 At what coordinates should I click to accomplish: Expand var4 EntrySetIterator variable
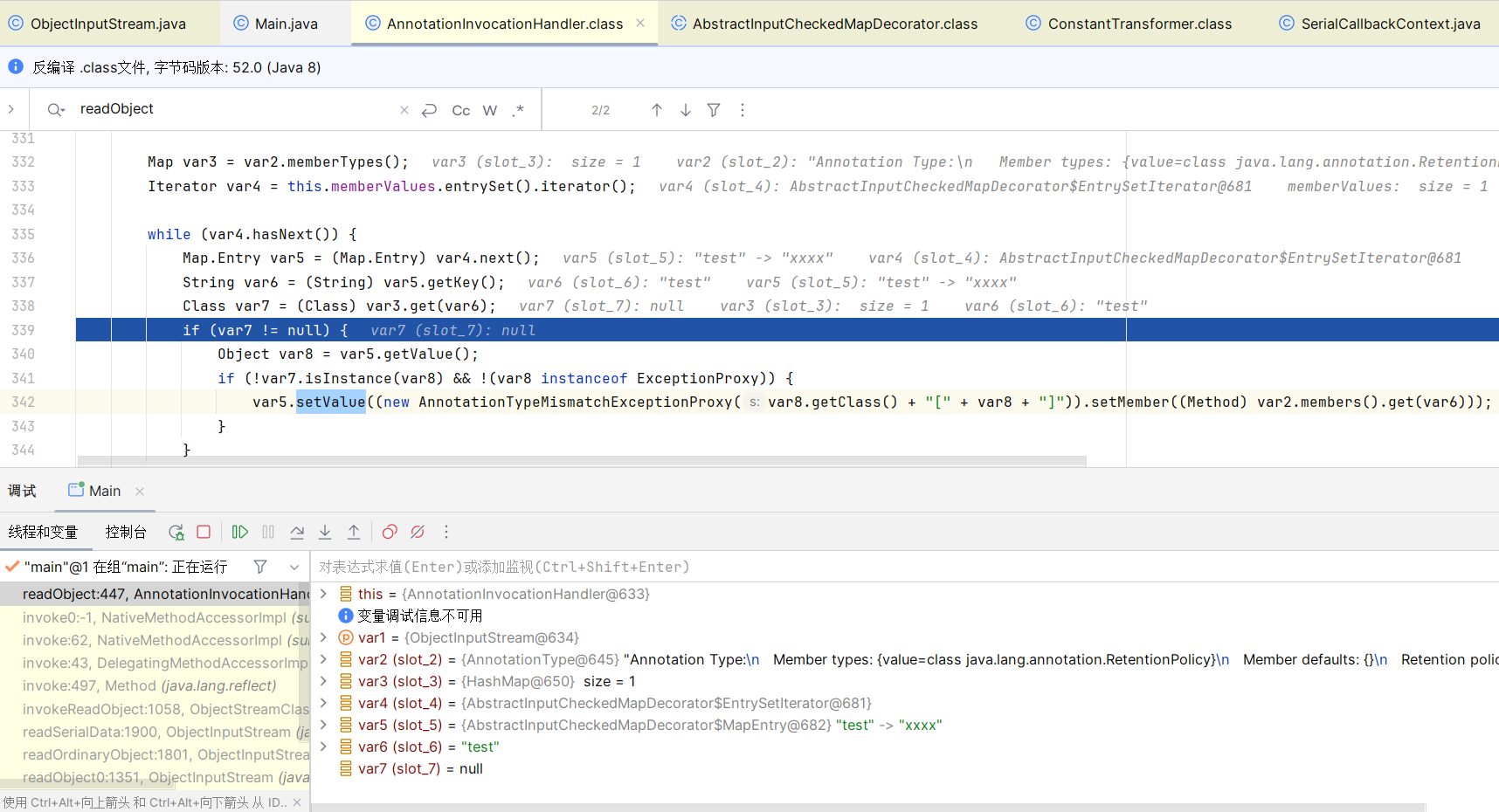(x=323, y=703)
